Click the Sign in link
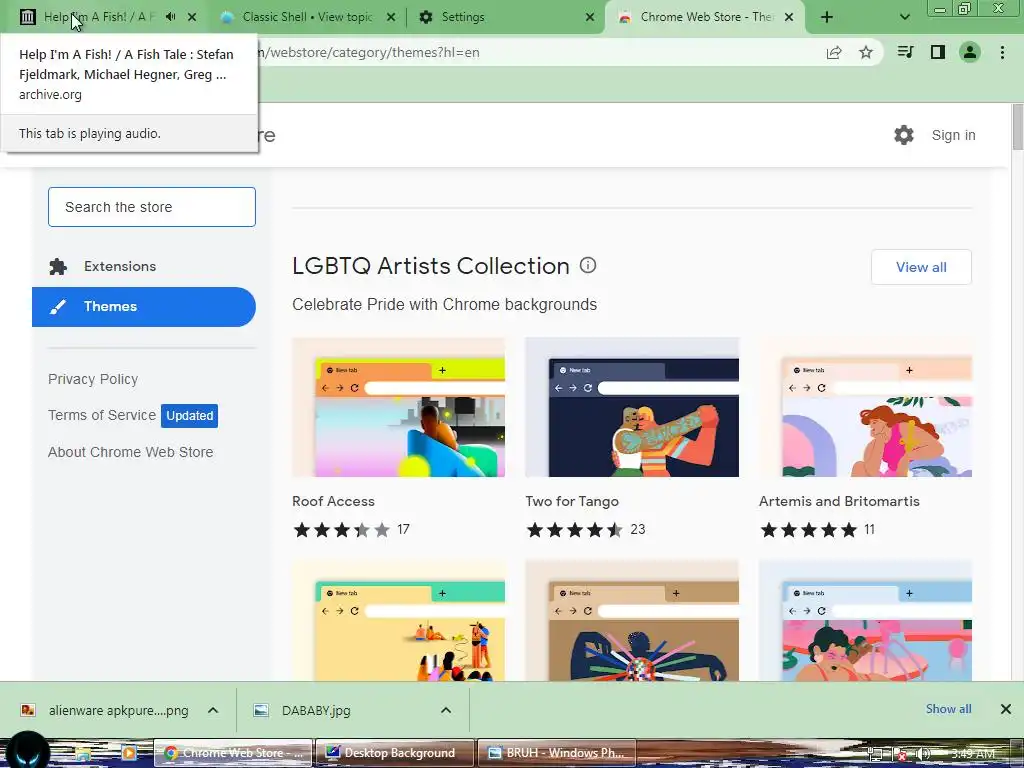 (x=953, y=135)
